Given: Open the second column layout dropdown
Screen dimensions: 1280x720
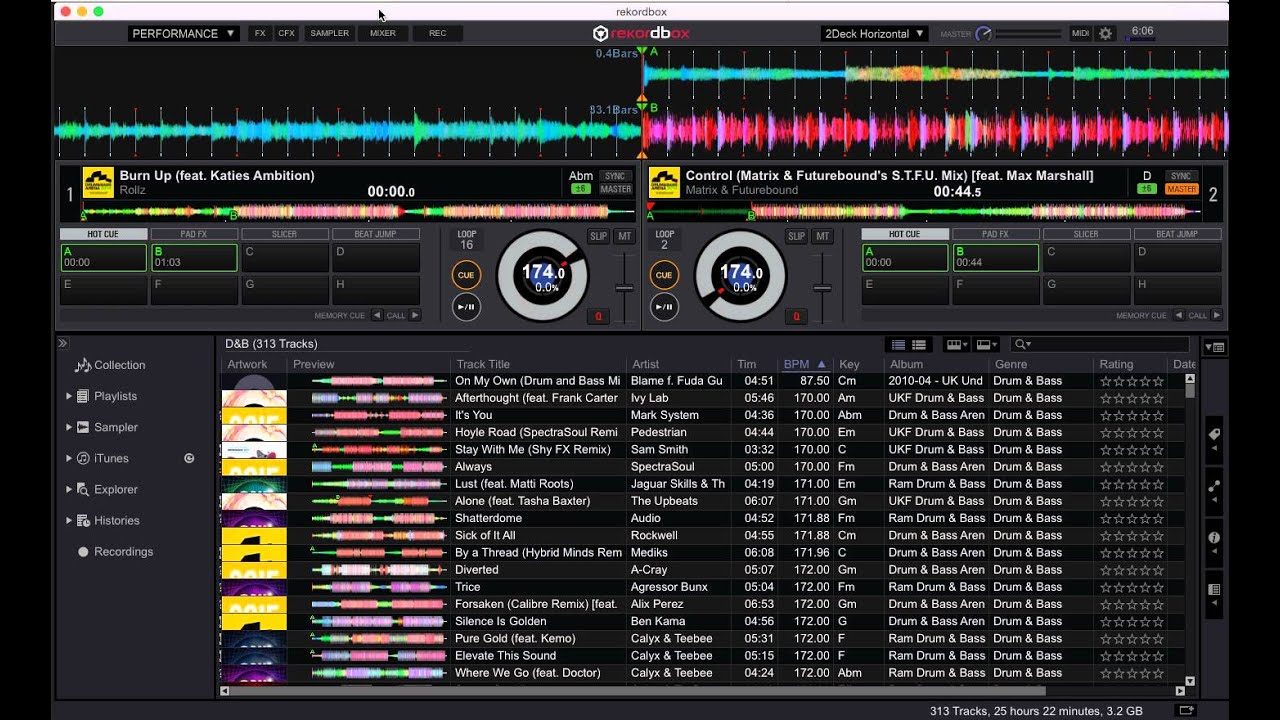Looking at the screenshot, I should pos(987,344).
